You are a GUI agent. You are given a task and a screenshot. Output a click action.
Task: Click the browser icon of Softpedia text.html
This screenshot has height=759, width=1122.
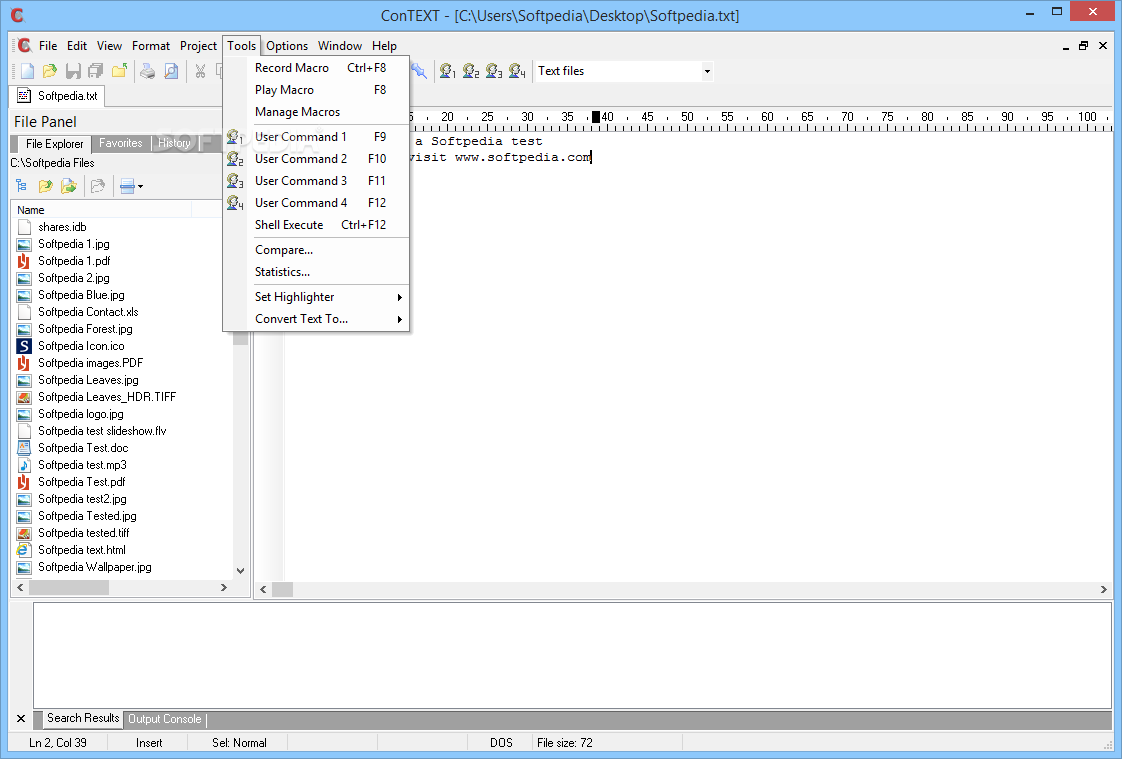pos(24,550)
